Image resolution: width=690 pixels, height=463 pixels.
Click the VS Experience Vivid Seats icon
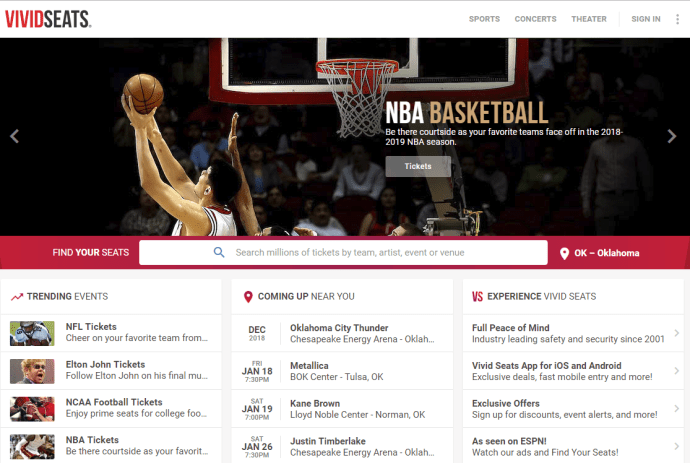pos(477,297)
